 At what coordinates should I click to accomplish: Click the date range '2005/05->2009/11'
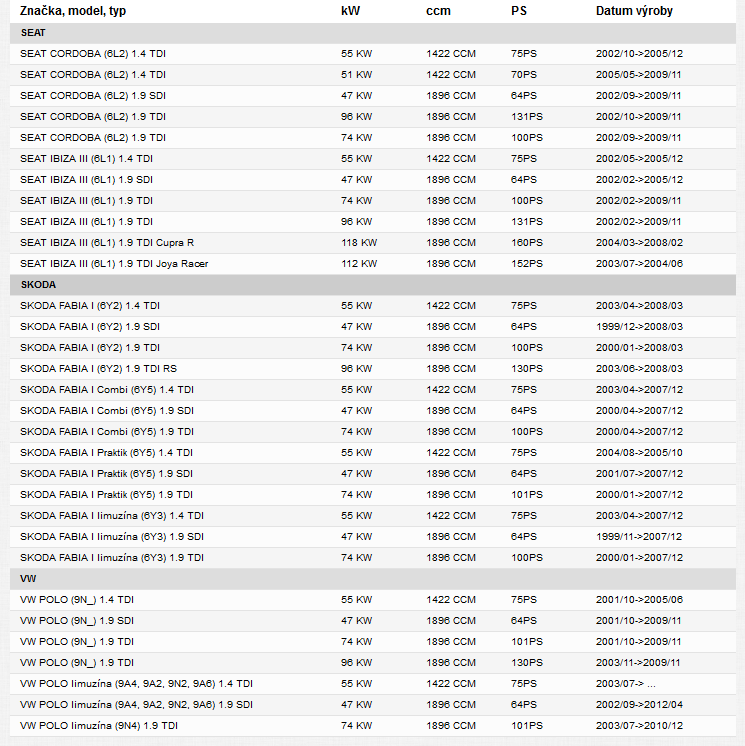click(638, 75)
